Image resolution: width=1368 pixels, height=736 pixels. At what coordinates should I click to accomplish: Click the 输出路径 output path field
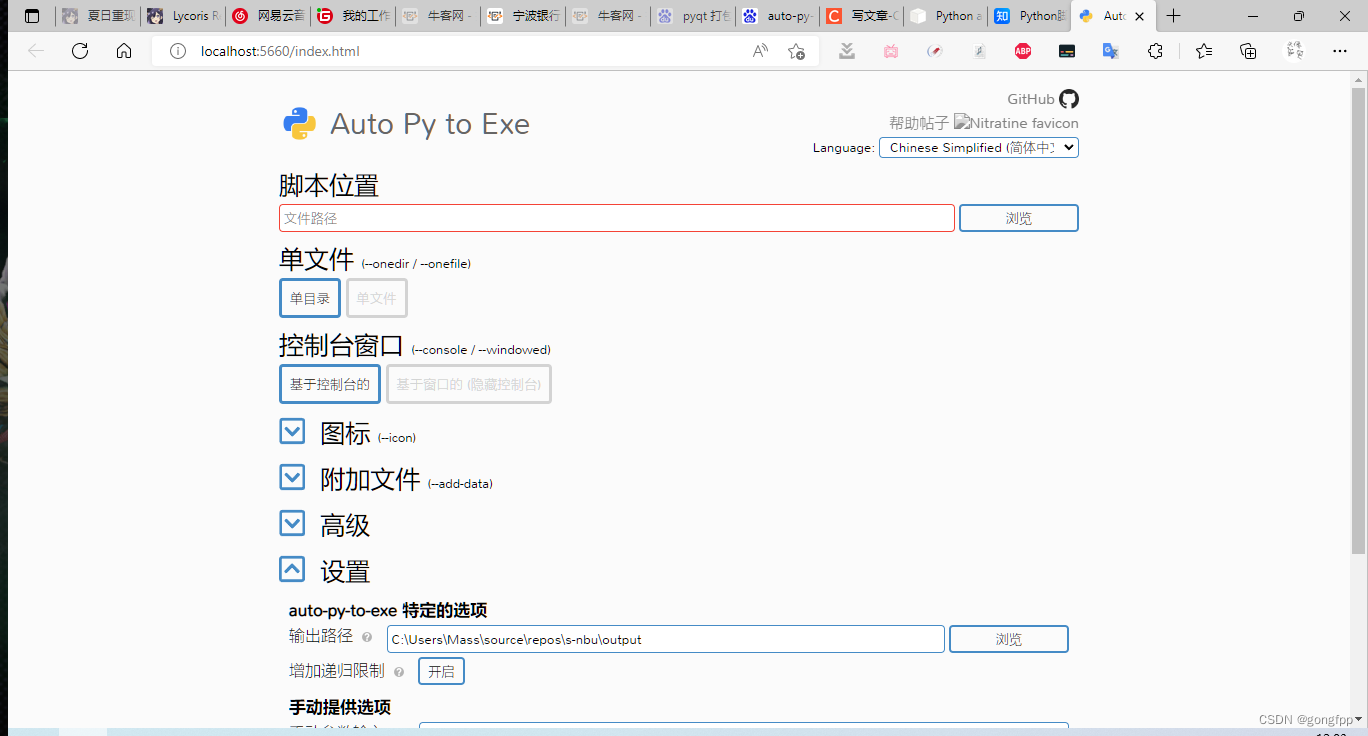(x=666, y=639)
